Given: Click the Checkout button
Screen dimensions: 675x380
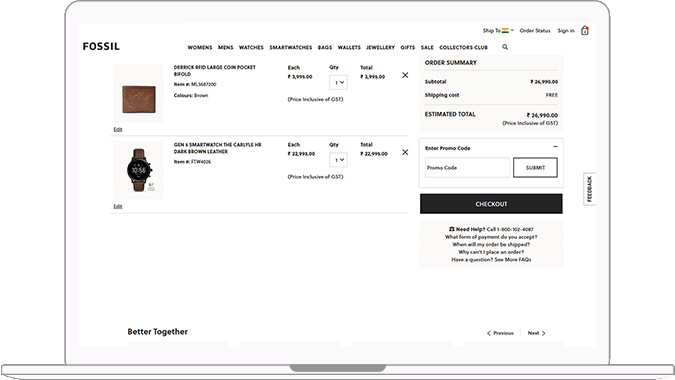Looking at the screenshot, I should click(491, 204).
